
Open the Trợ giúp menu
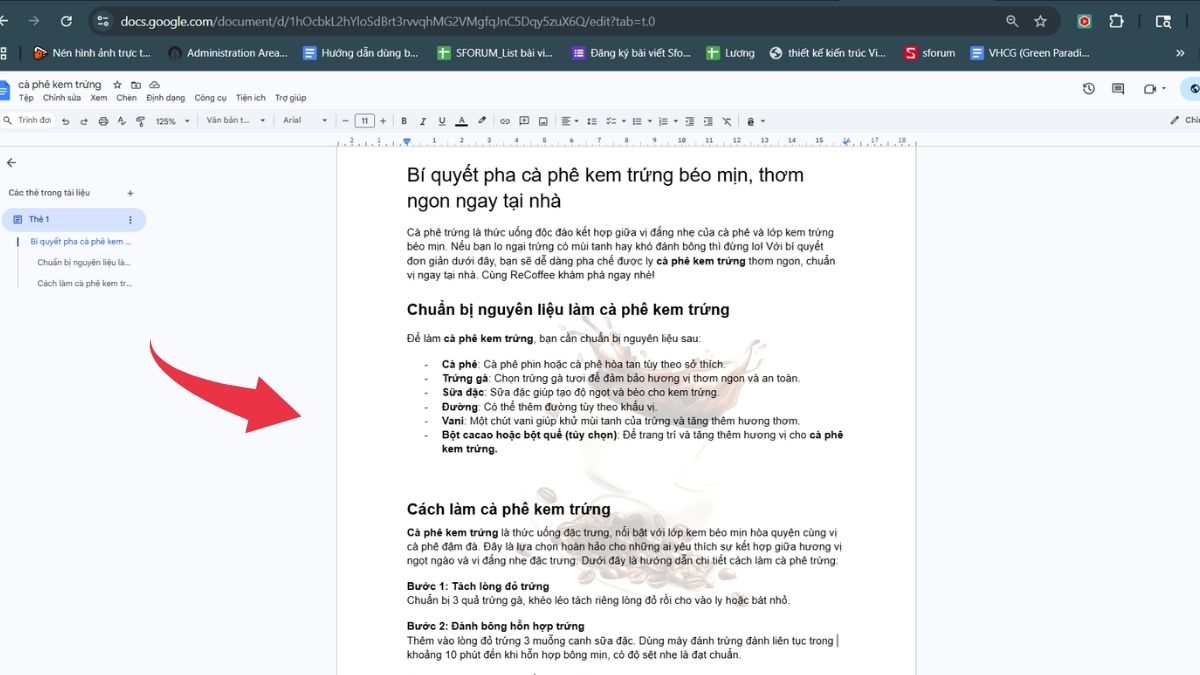point(291,98)
